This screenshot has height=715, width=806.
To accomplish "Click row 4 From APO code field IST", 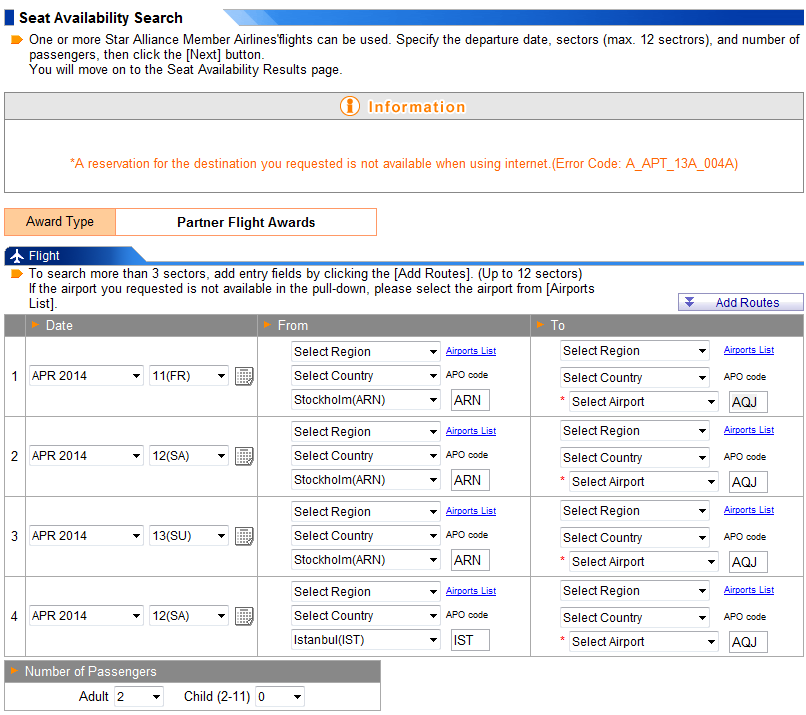I will pos(470,640).
